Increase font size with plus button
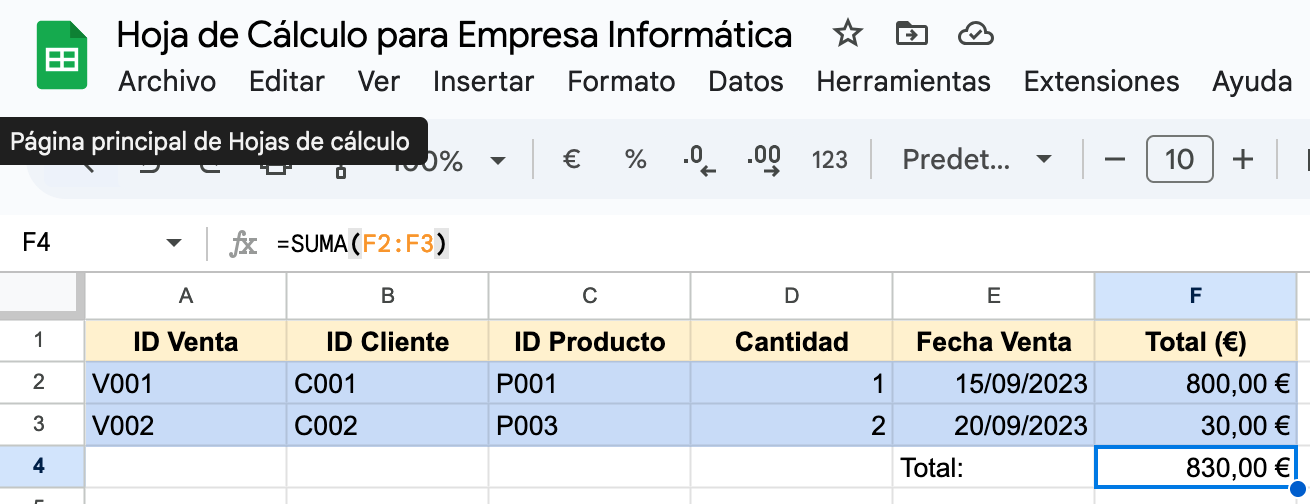 pos(1243,159)
